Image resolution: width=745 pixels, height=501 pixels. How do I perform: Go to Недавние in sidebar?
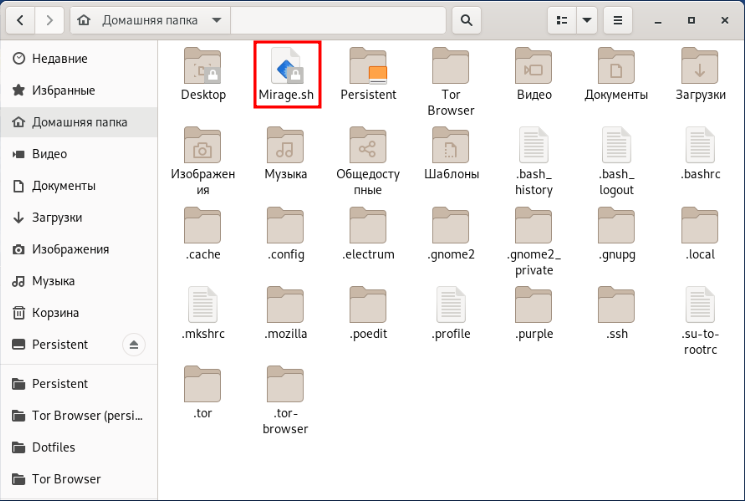click(59, 59)
